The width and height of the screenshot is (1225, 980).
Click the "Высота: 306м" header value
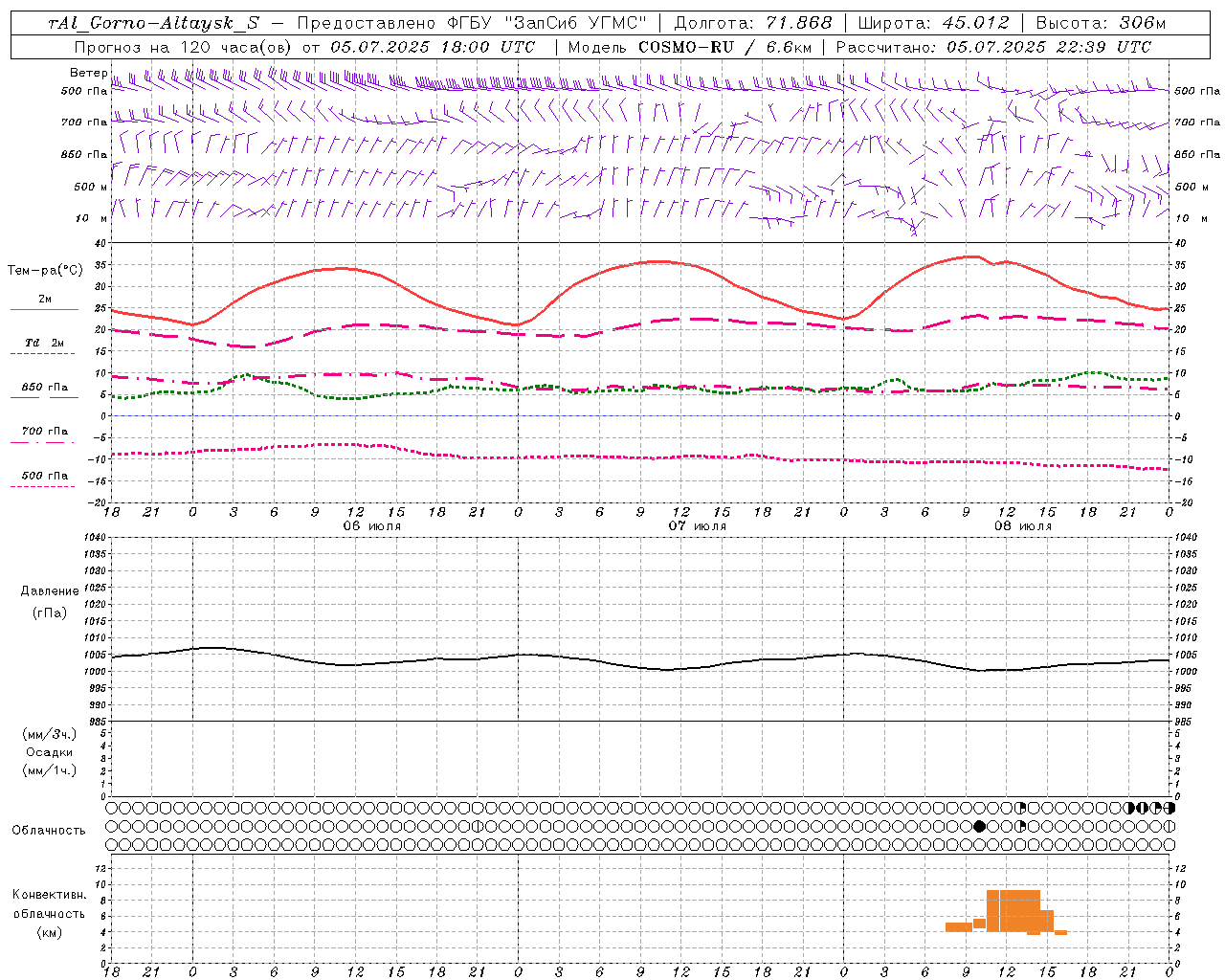pos(1101,23)
